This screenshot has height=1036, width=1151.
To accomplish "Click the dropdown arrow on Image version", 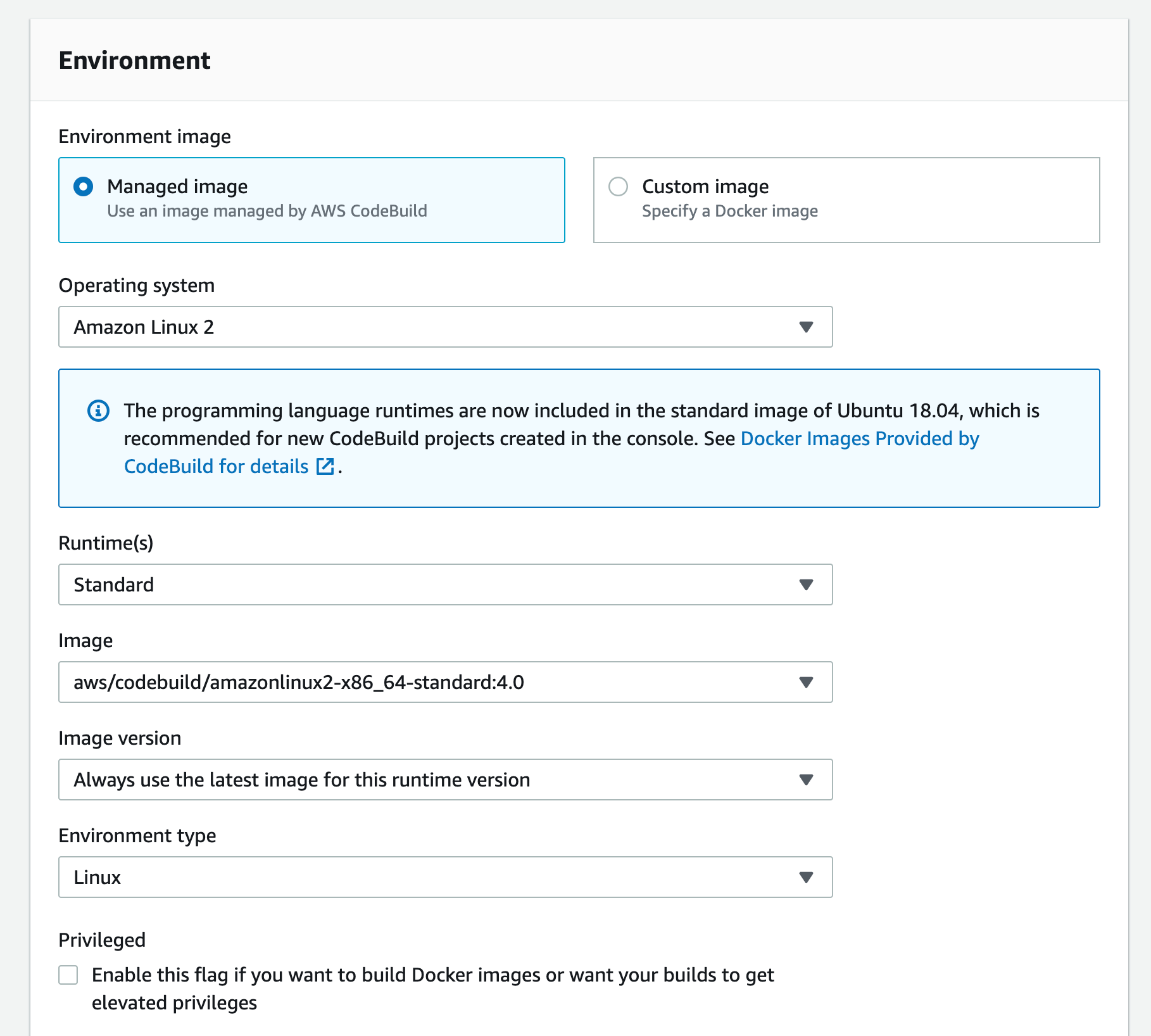I will [x=805, y=780].
